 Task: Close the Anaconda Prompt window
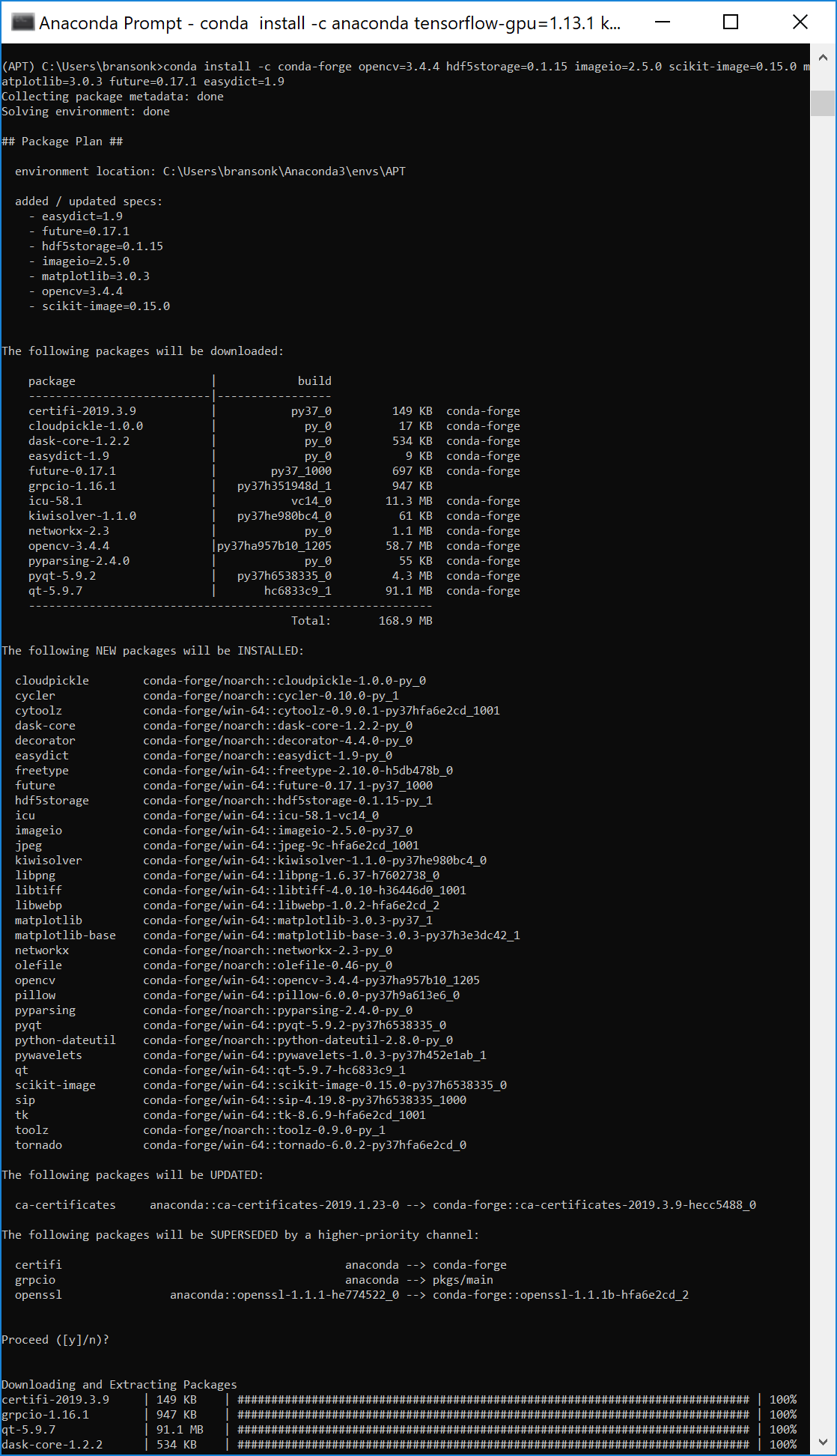tap(800, 22)
